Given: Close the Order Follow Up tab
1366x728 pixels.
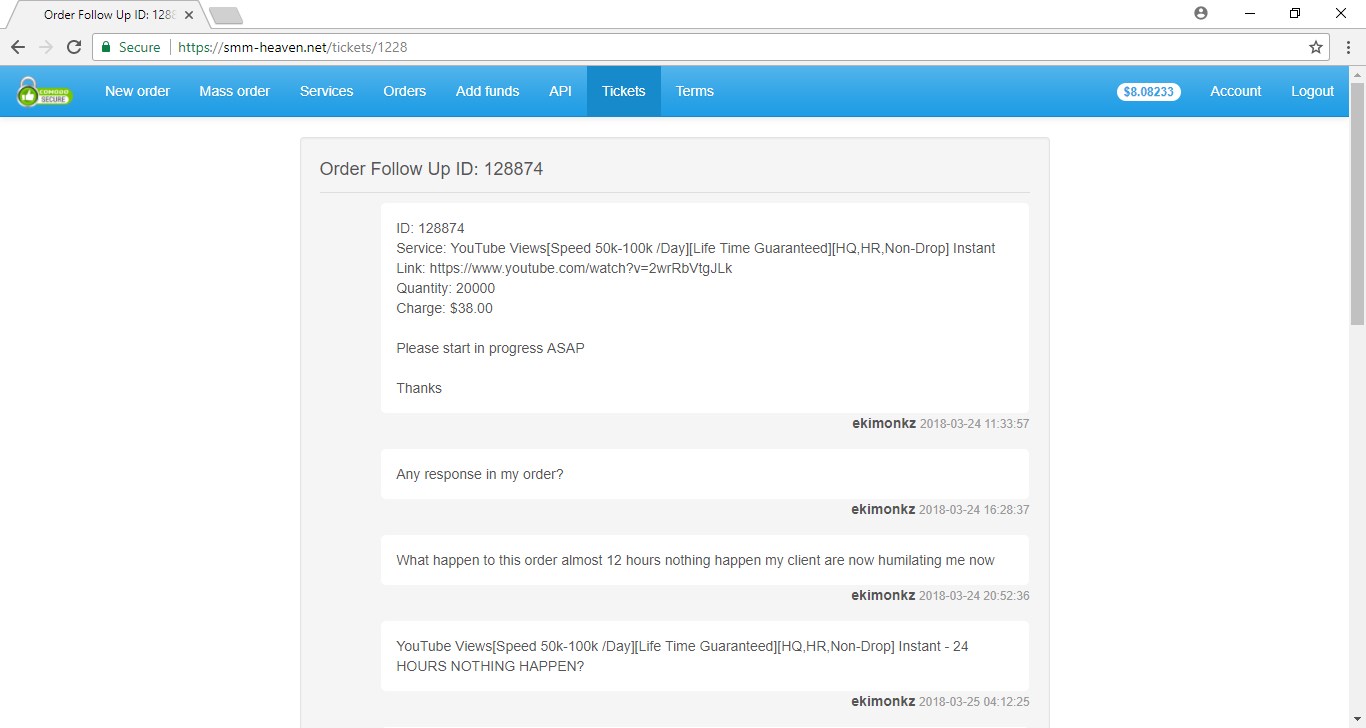Looking at the screenshot, I should tap(189, 16).
